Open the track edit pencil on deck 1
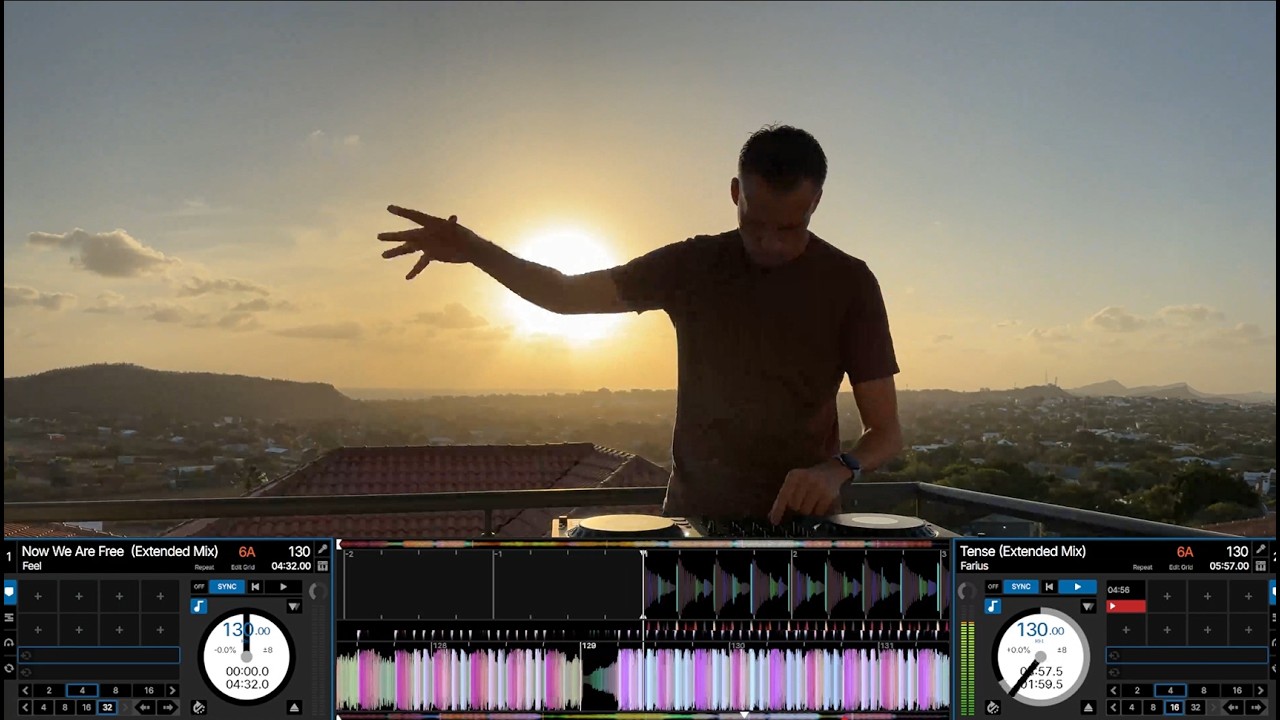Image resolution: width=1280 pixels, height=720 pixels. tap(323, 549)
